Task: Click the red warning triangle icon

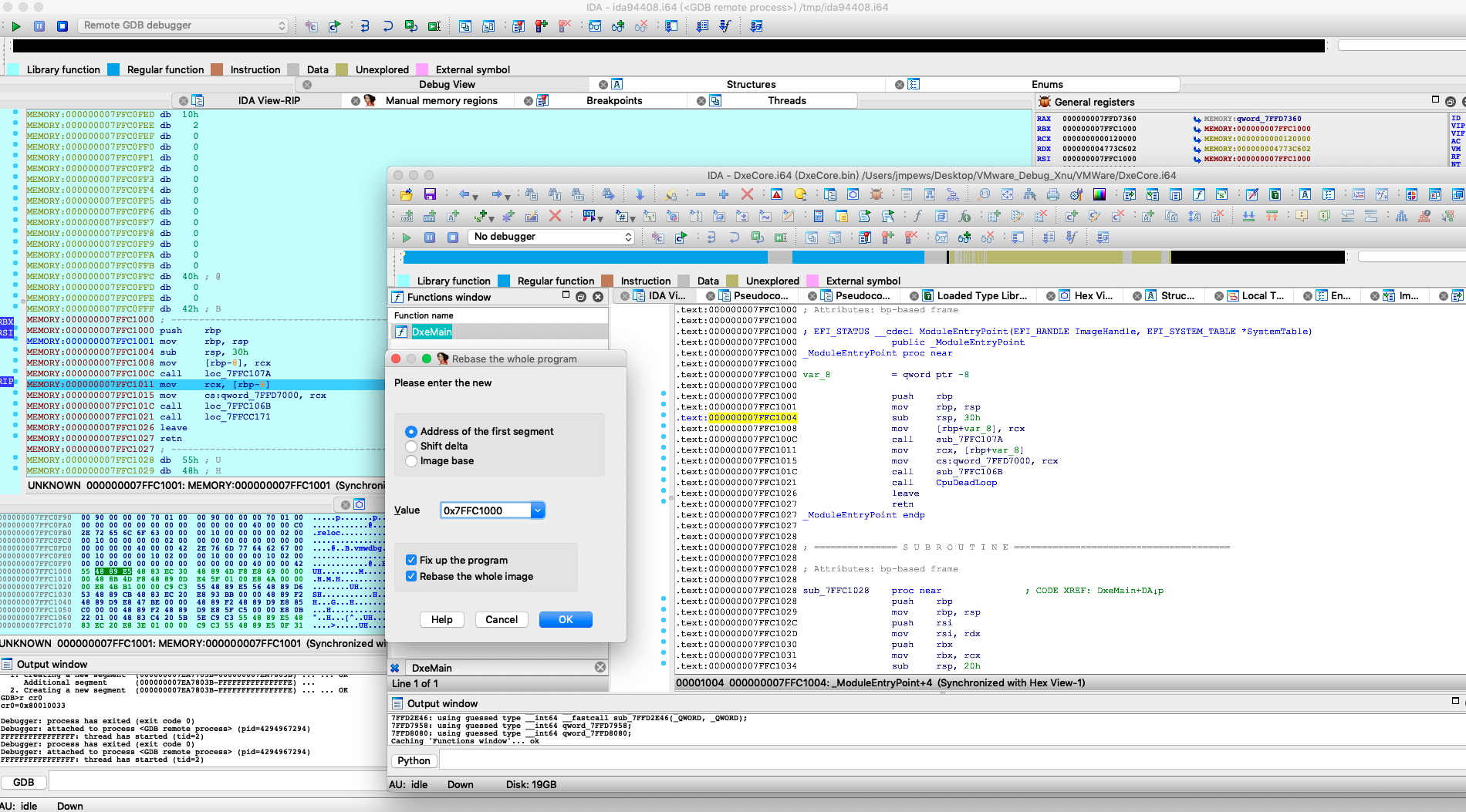Action: coord(777,194)
